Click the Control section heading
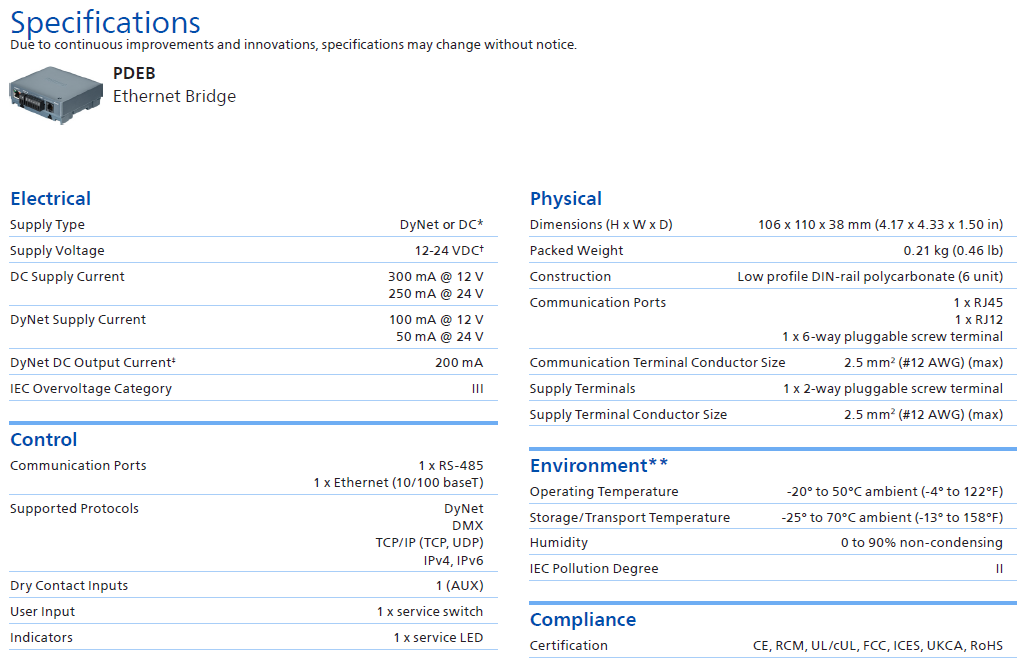 (x=43, y=439)
